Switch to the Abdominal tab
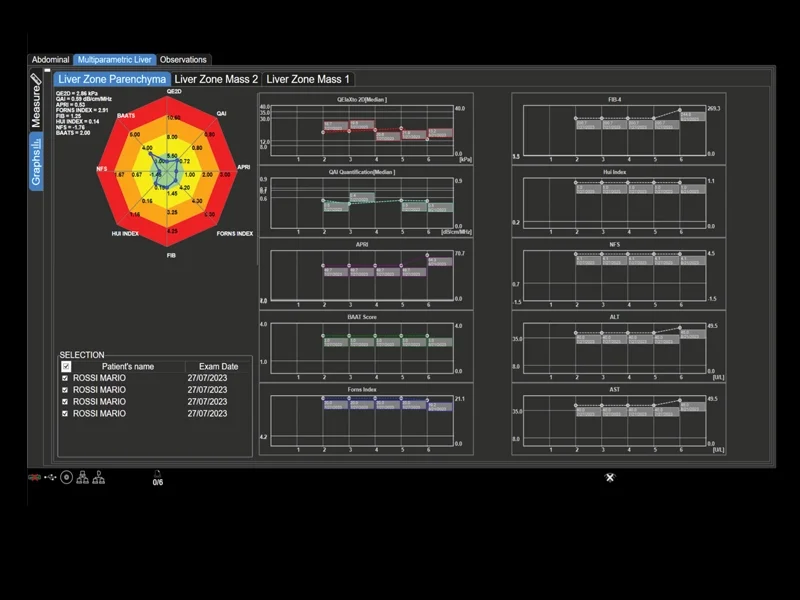Image resolution: width=800 pixels, height=600 pixels. click(51, 60)
